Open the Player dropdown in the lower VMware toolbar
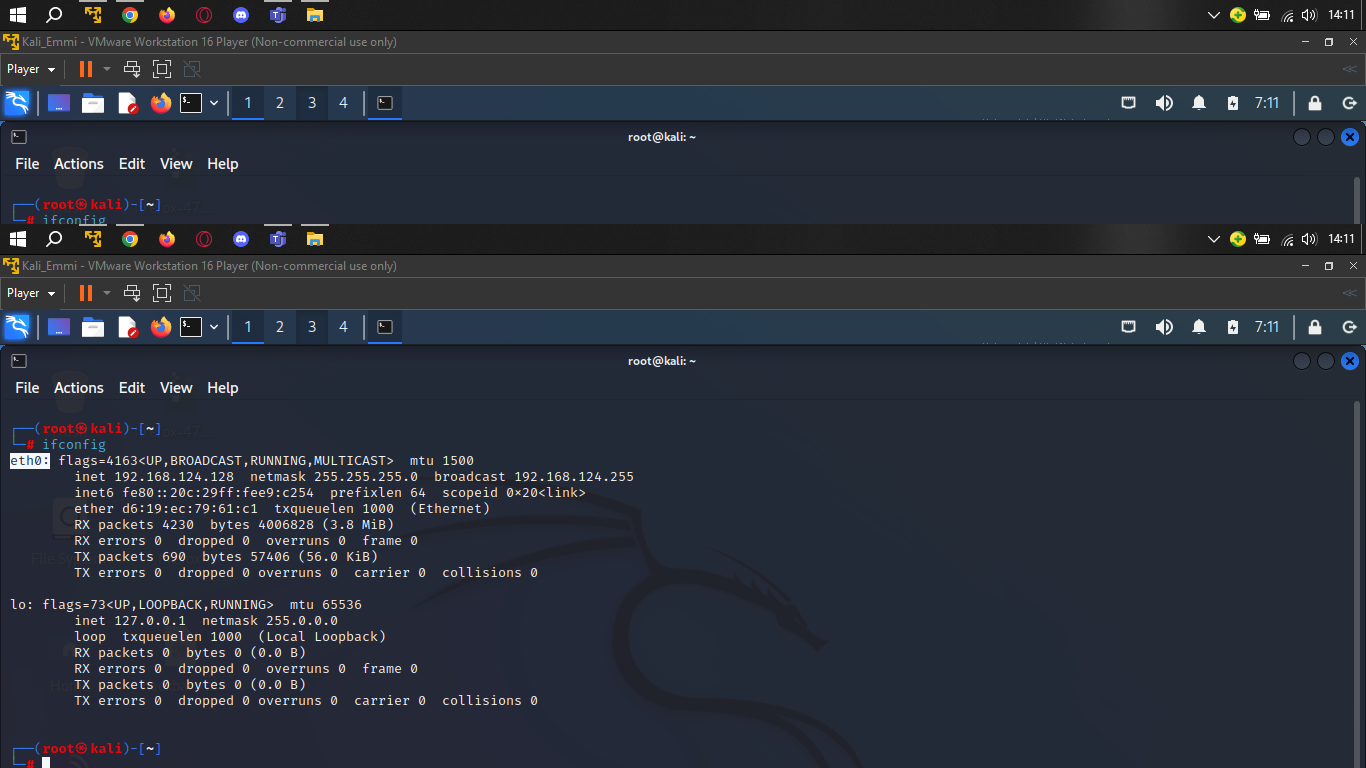 [x=31, y=293]
